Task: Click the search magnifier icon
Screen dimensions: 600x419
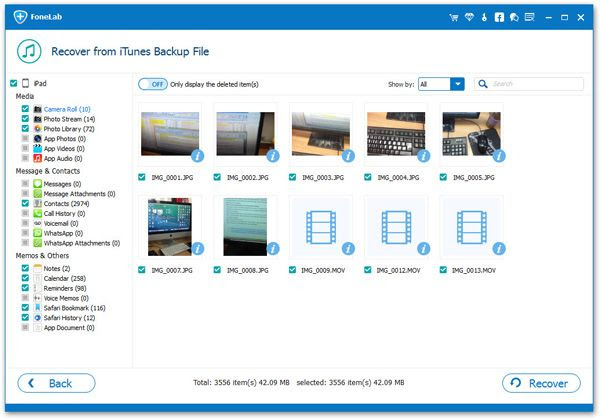Action: [483, 84]
